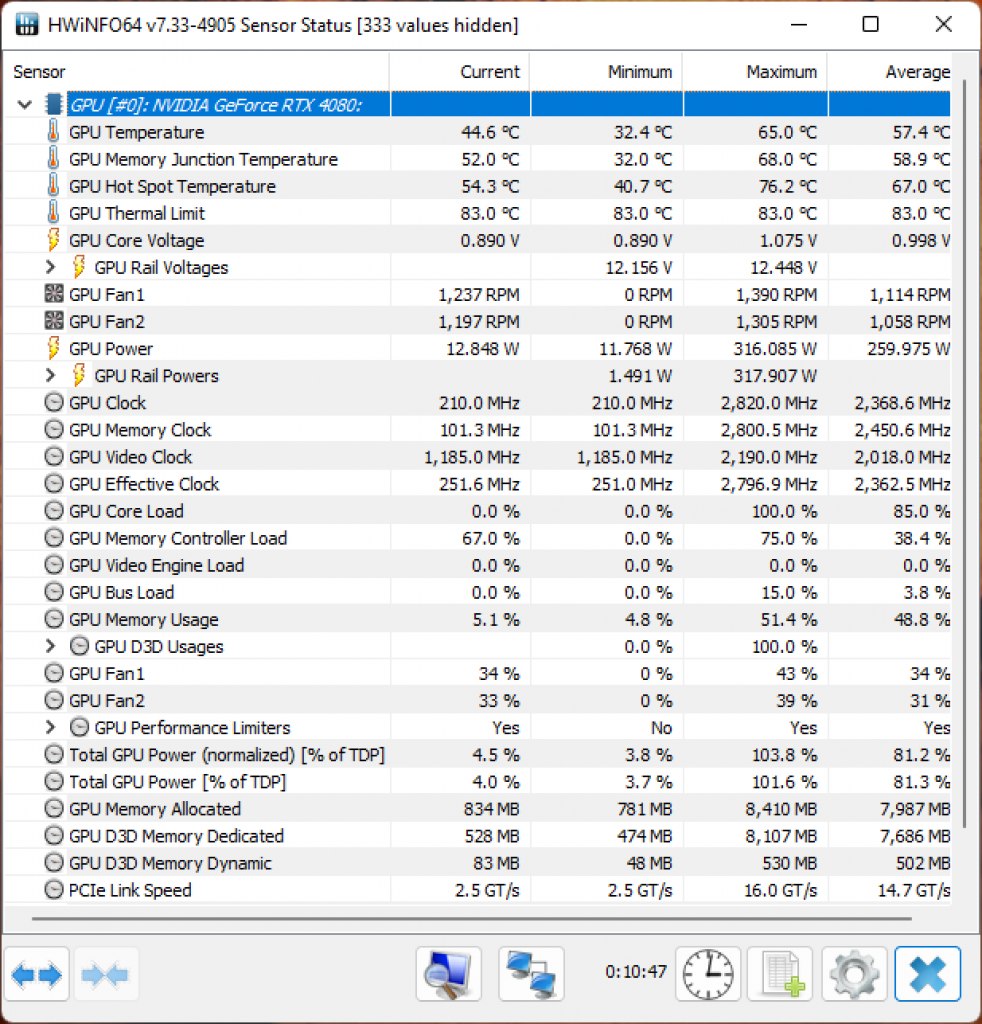
Task: Expand GPU Performance Limiters entry
Action: (50, 727)
